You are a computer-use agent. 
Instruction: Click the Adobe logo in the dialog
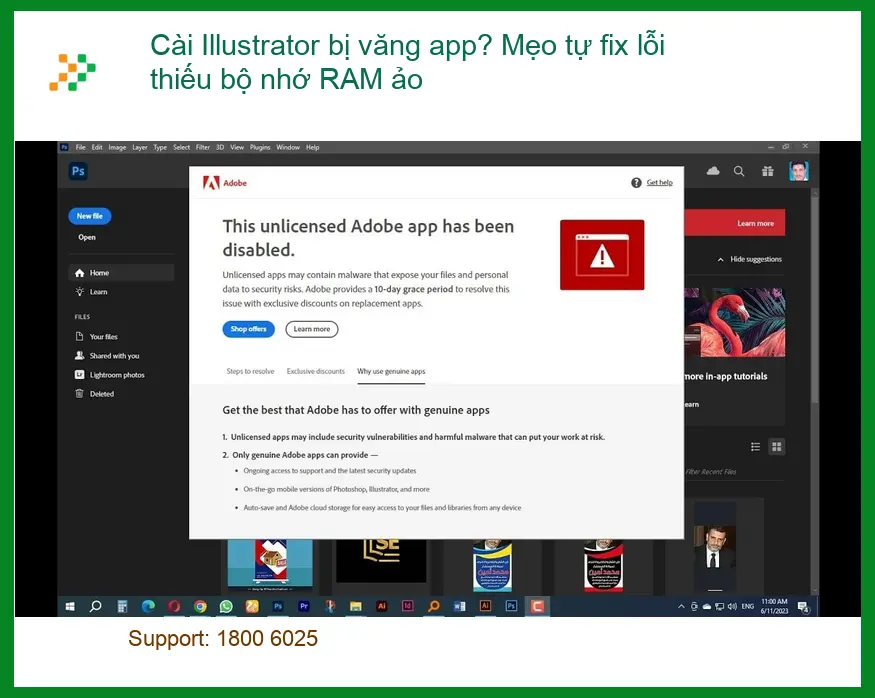coord(225,182)
